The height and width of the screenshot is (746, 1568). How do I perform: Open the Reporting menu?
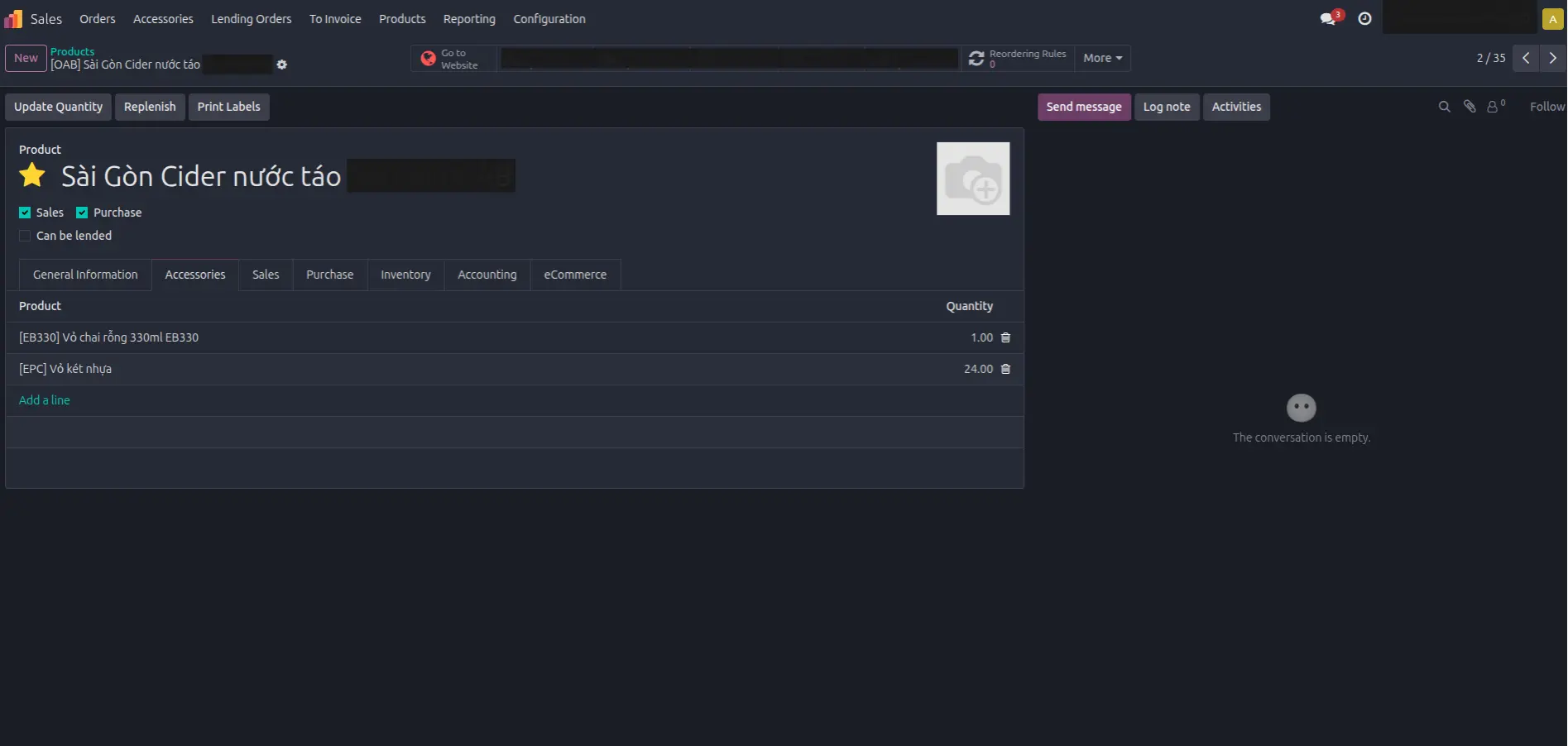(469, 18)
